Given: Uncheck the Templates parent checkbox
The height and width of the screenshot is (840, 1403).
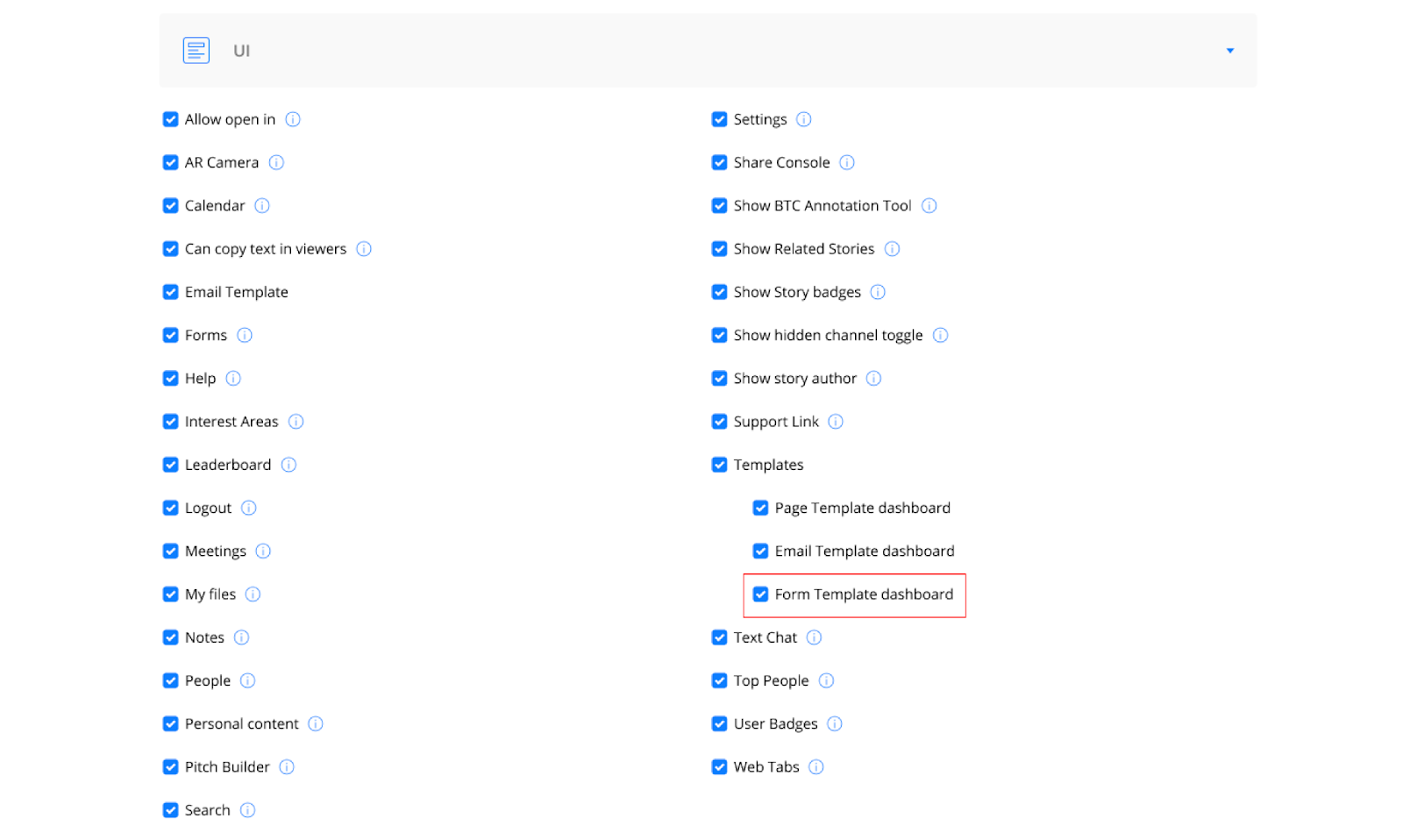Looking at the screenshot, I should click(x=719, y=465).
